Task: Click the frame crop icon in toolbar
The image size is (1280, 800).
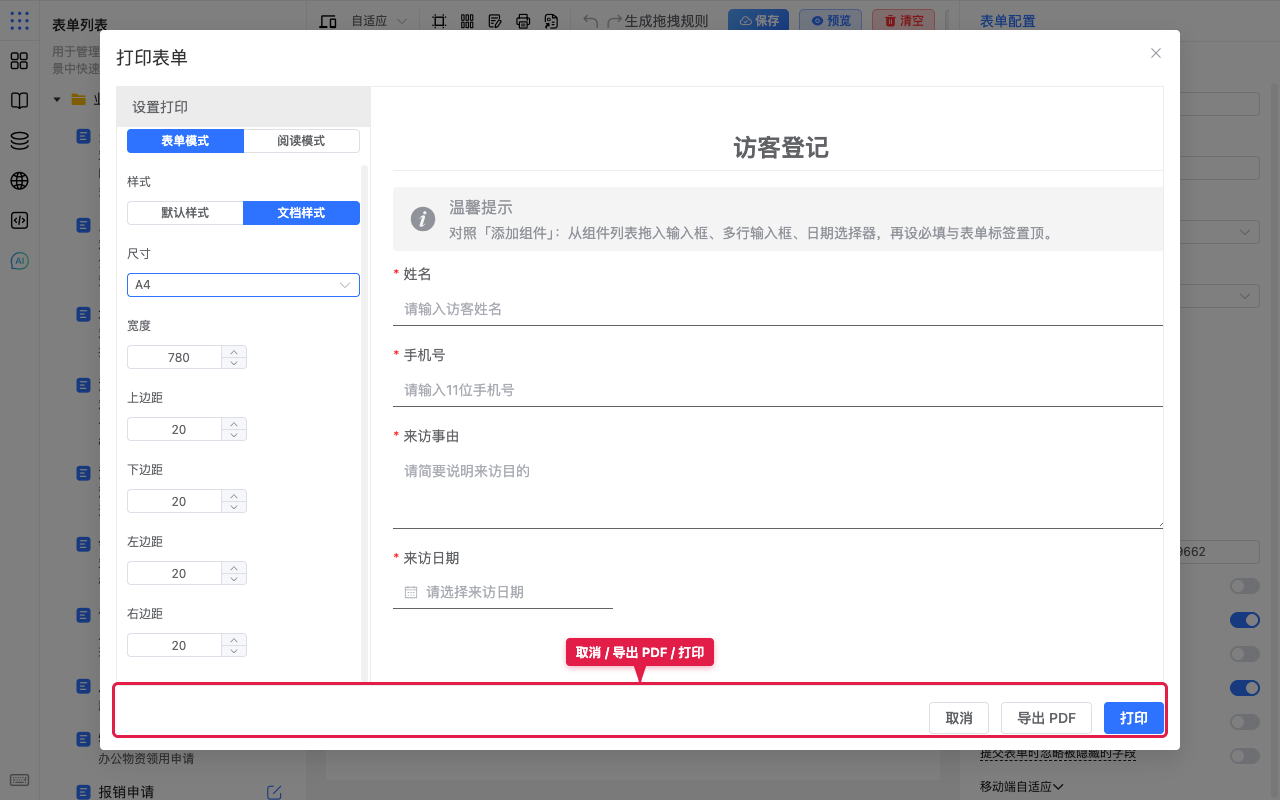Action: (439, 21)
